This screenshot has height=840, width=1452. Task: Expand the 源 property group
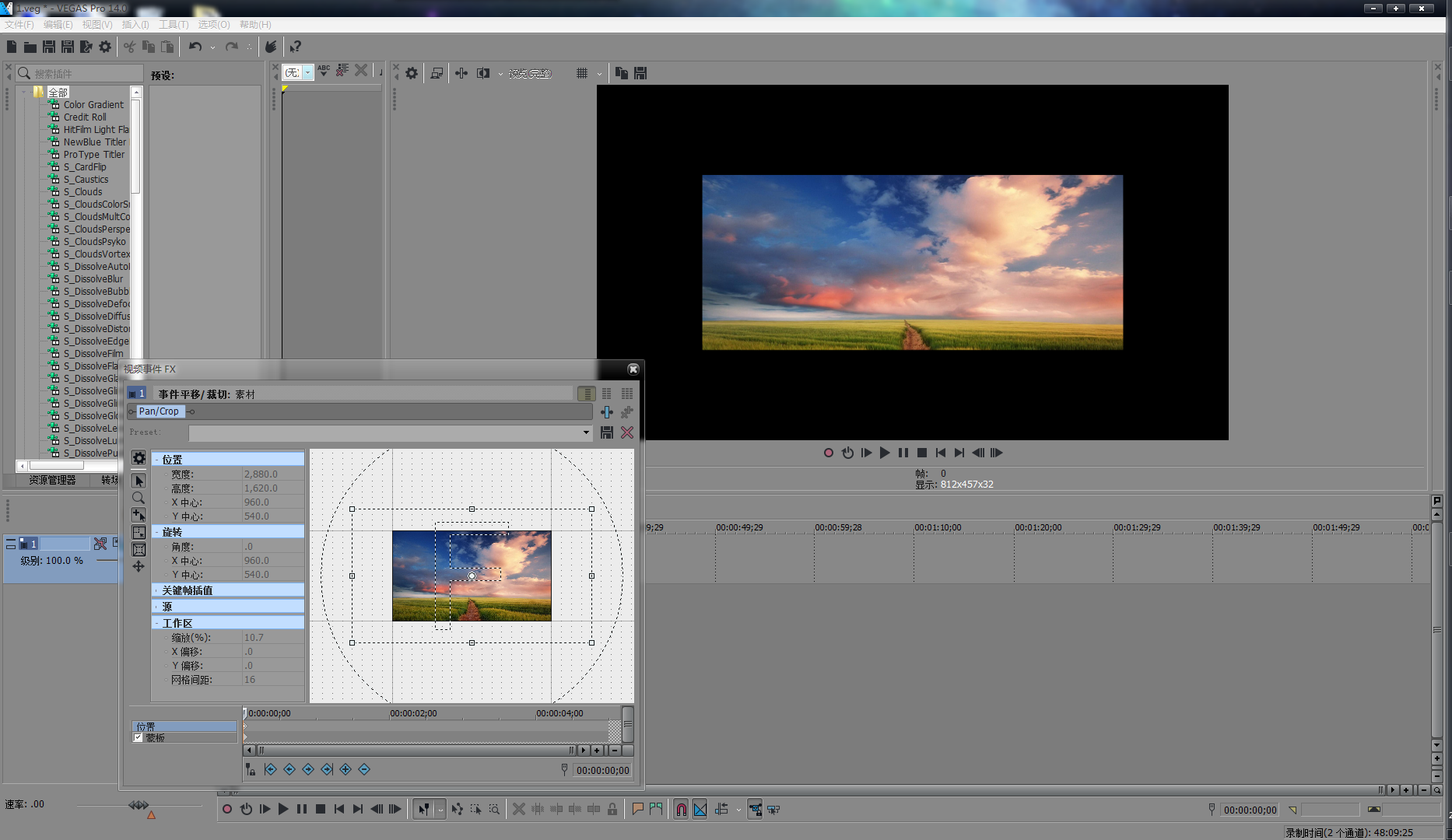[x=156, y=607]
